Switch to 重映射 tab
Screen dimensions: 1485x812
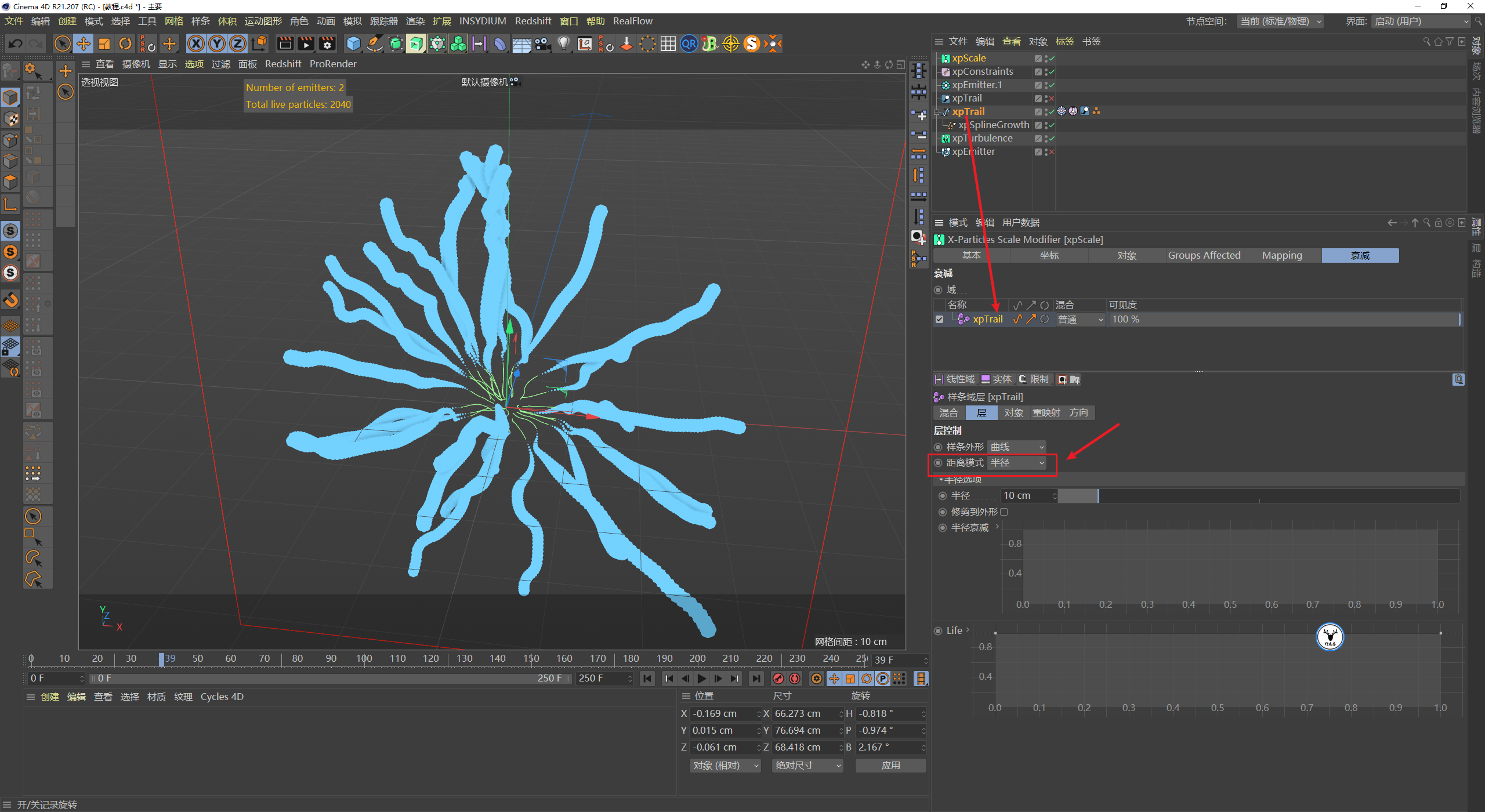point(1046,412)
